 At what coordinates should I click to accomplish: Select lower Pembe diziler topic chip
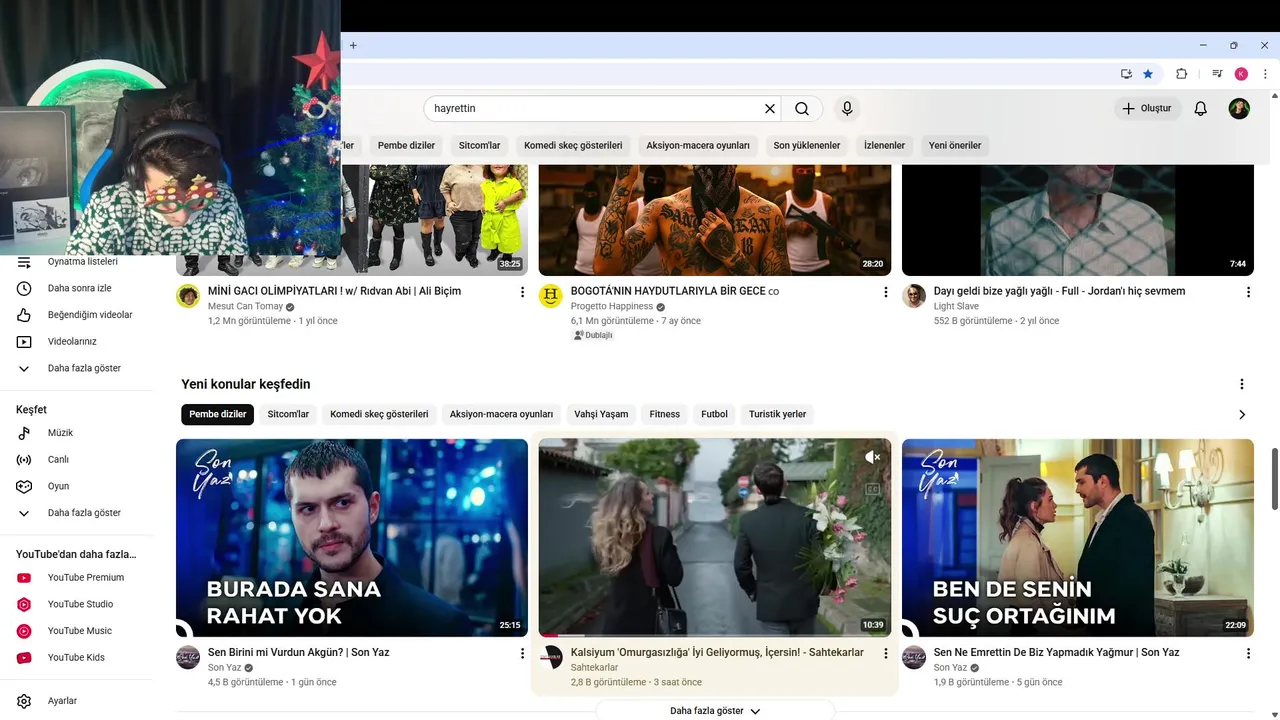218,414
